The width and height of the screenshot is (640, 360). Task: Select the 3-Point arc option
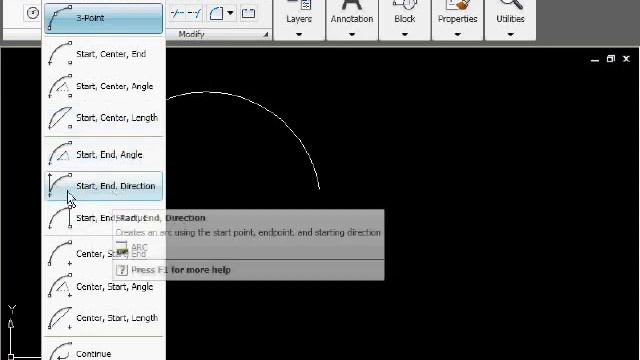coord(103,18)
